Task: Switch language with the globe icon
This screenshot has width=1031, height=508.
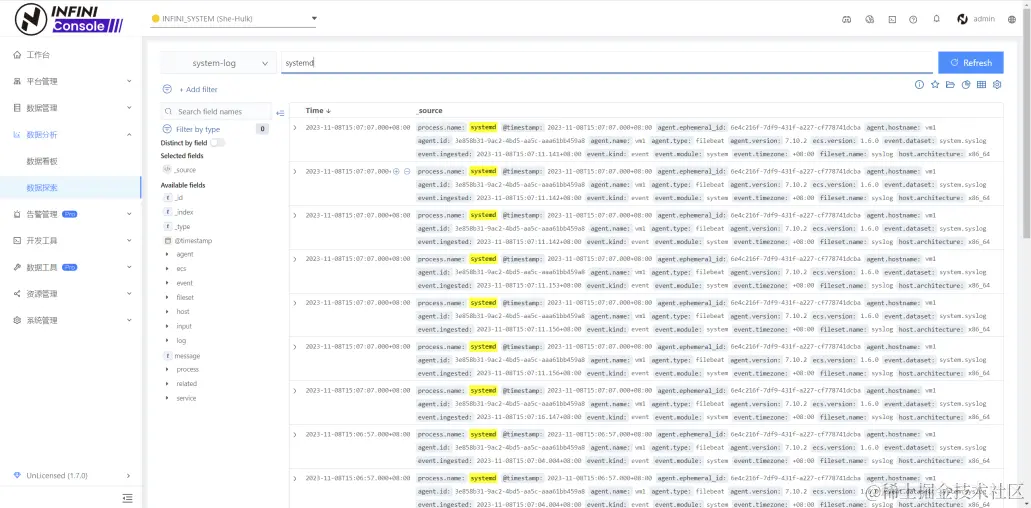Action: (x=1012, y=19)
